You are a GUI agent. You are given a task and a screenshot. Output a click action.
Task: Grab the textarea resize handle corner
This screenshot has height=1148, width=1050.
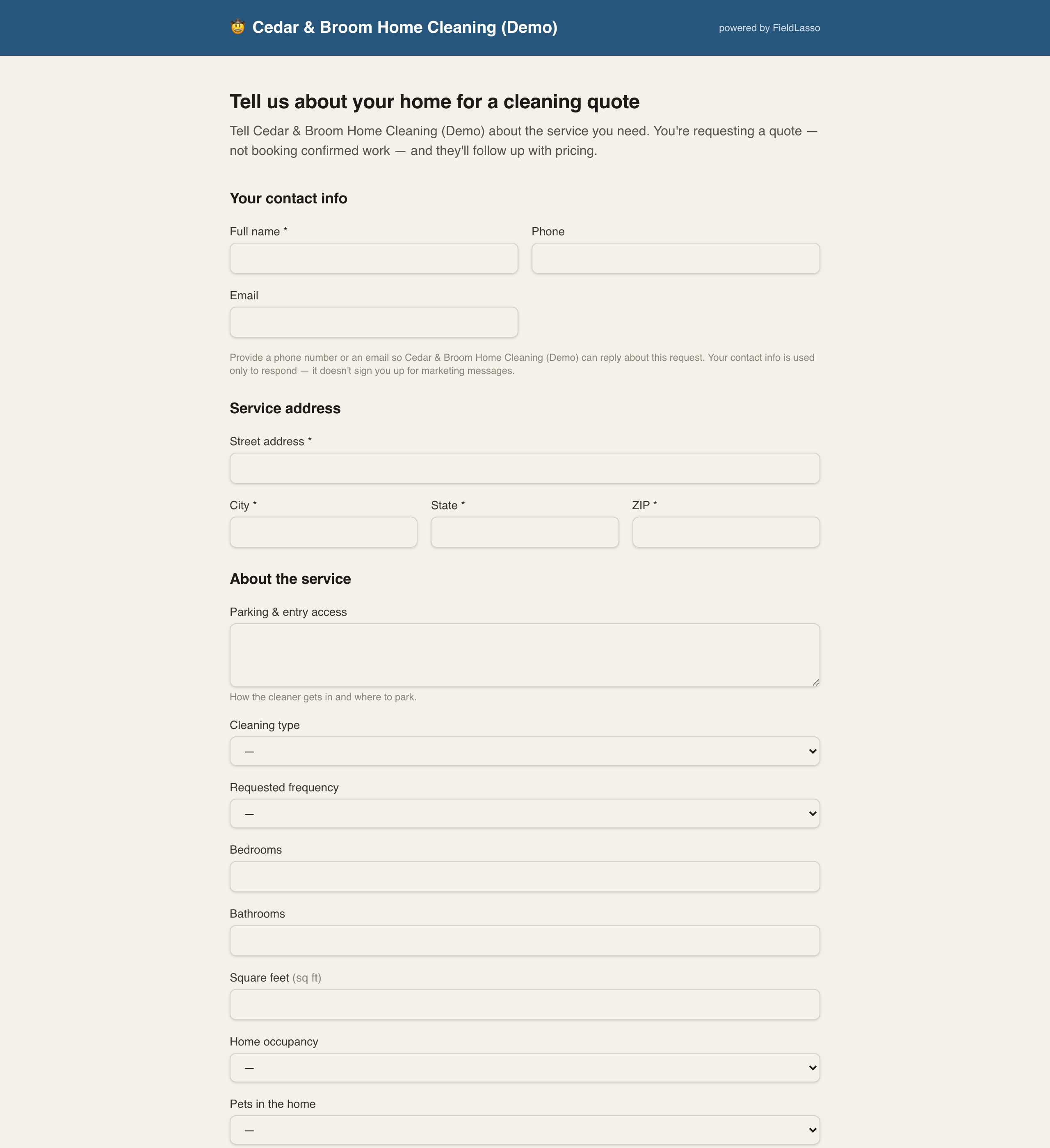pyautogui.click(x=815, y=682)
